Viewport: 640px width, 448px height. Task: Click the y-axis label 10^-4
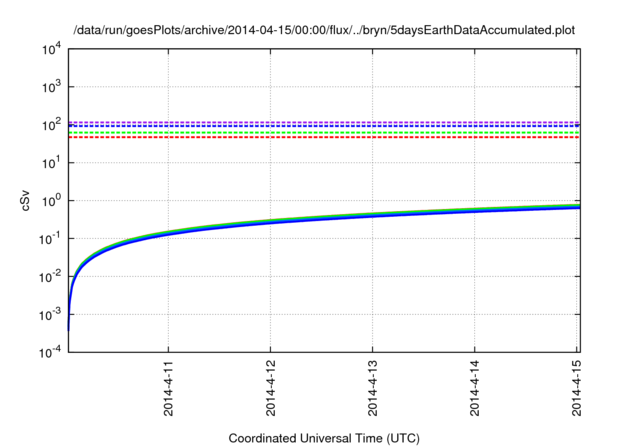pos(49,352)
